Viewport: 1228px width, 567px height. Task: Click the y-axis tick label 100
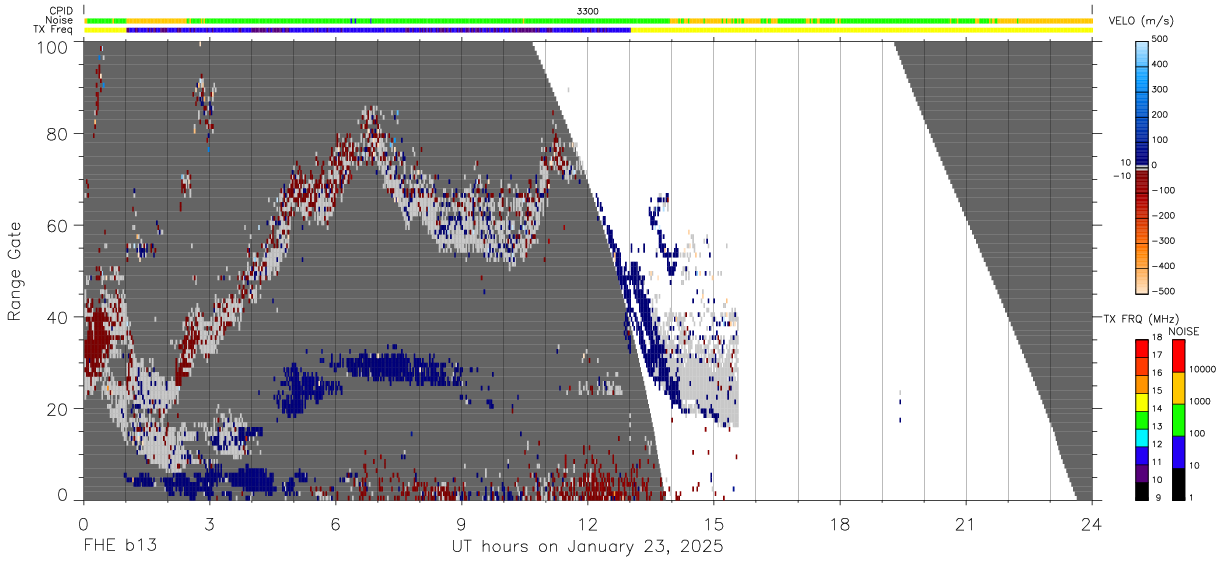52,46
